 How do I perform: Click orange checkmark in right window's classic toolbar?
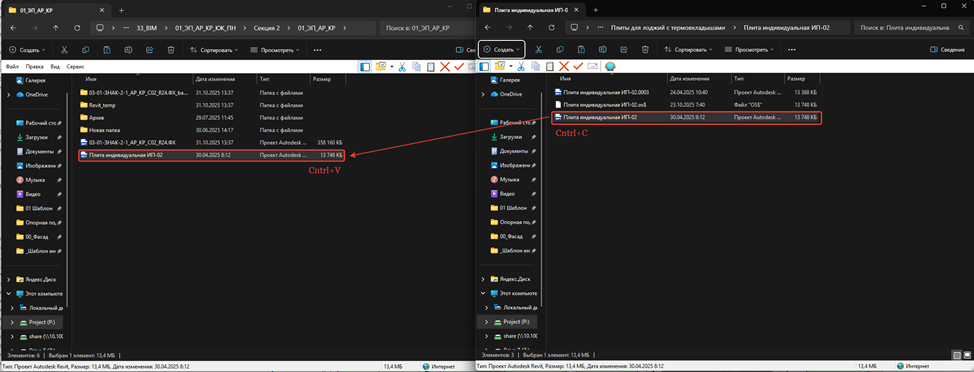(x=578, y=66)
